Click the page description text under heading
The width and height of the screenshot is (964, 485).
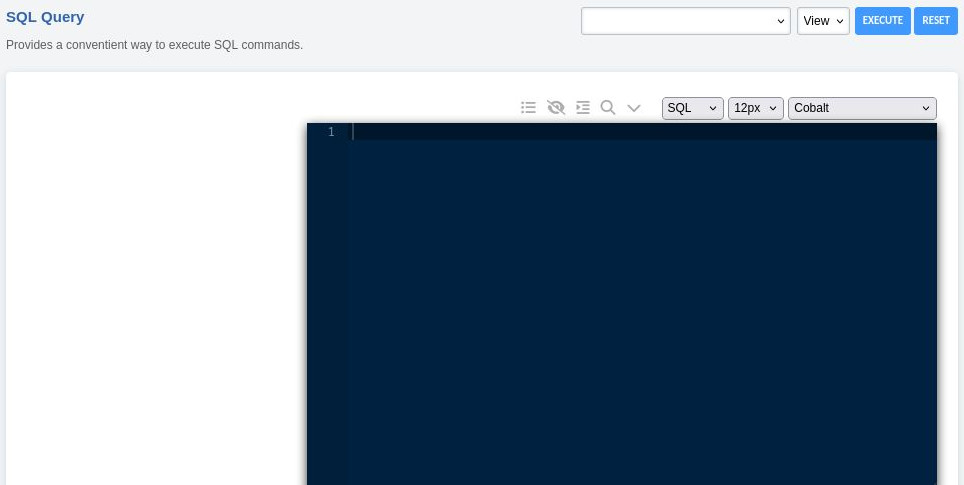[x=154, y=45]
